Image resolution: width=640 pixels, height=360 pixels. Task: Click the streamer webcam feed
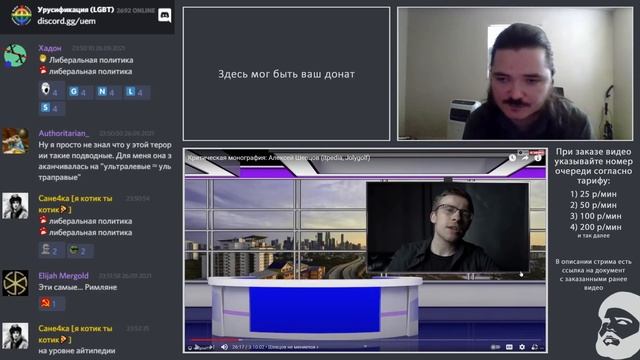coord(515,74)
